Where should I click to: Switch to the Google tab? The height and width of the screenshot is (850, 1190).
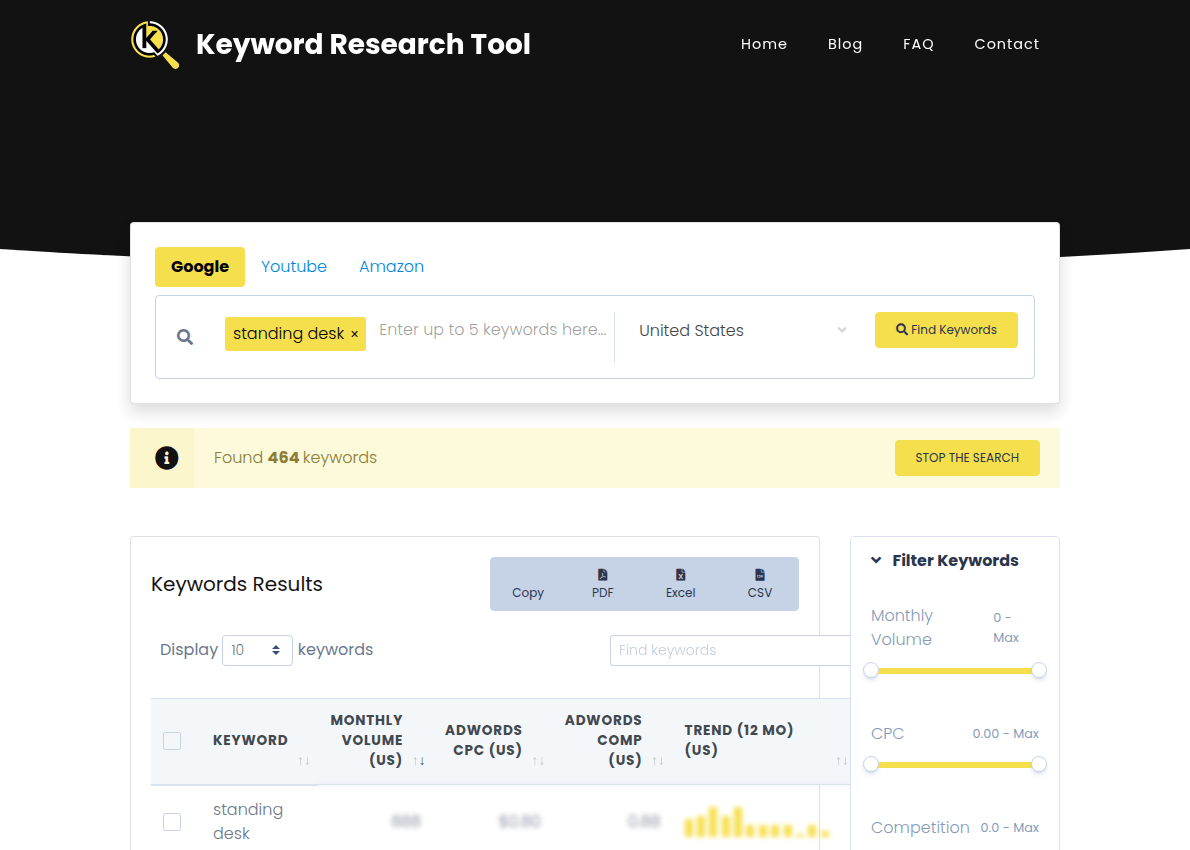(x=200, y=266)
